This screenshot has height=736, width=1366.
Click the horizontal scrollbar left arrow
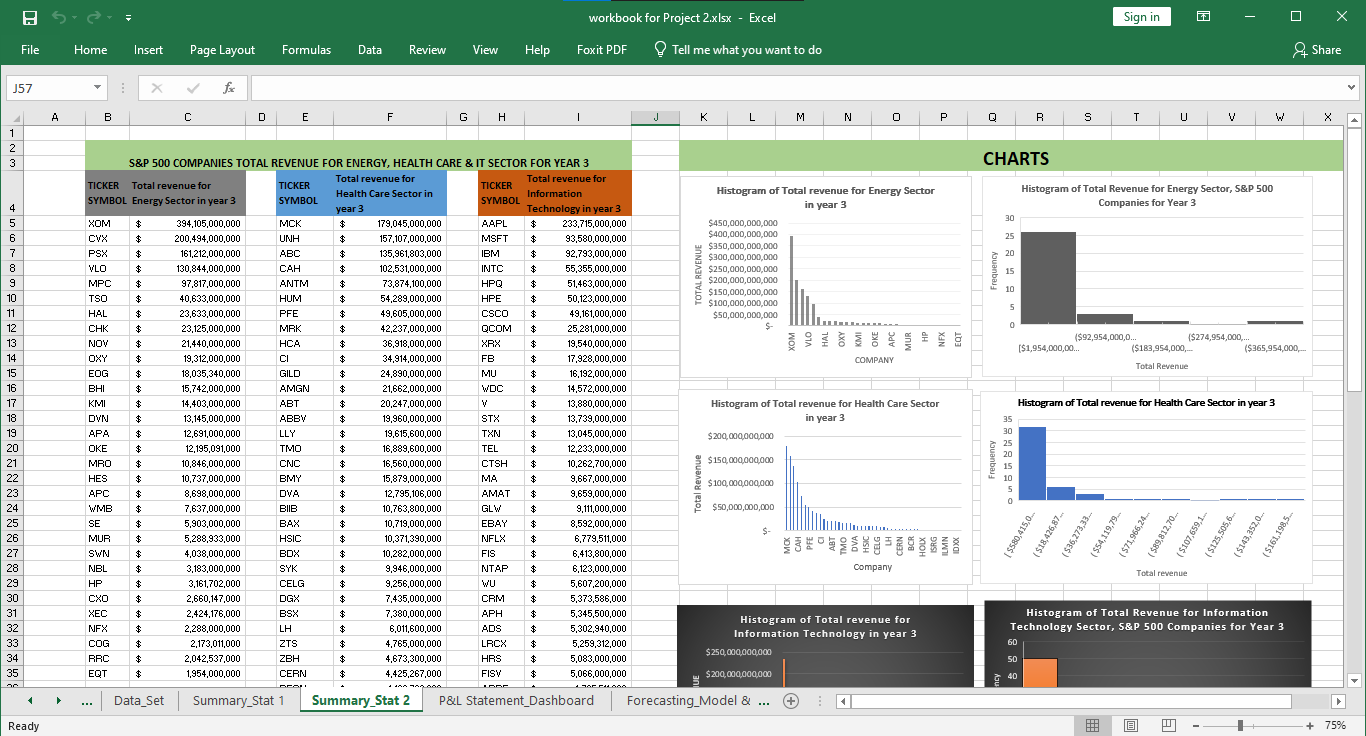coord(844,701)
